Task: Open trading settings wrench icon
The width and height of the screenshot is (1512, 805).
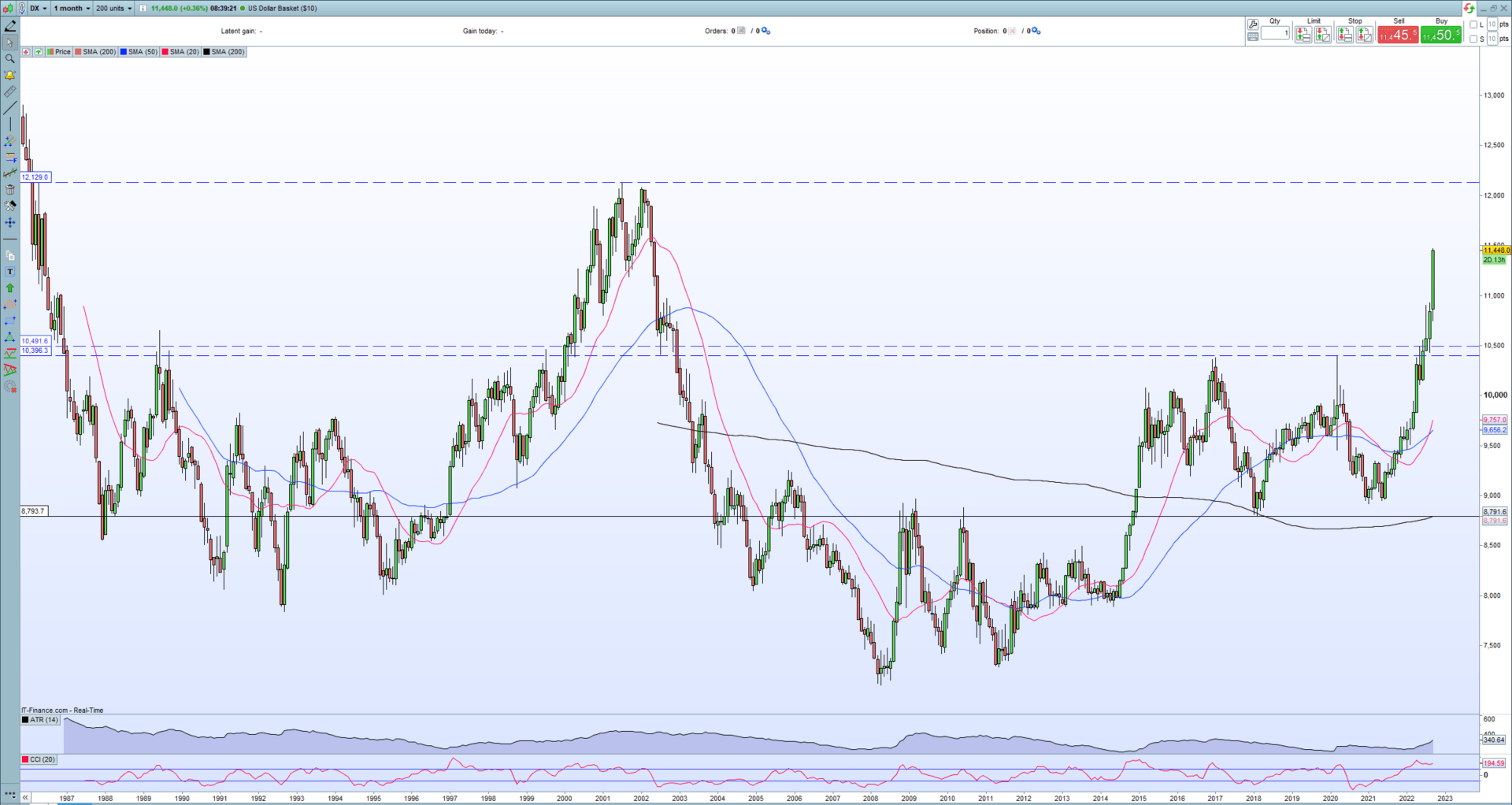Action: coord(1253,24)
